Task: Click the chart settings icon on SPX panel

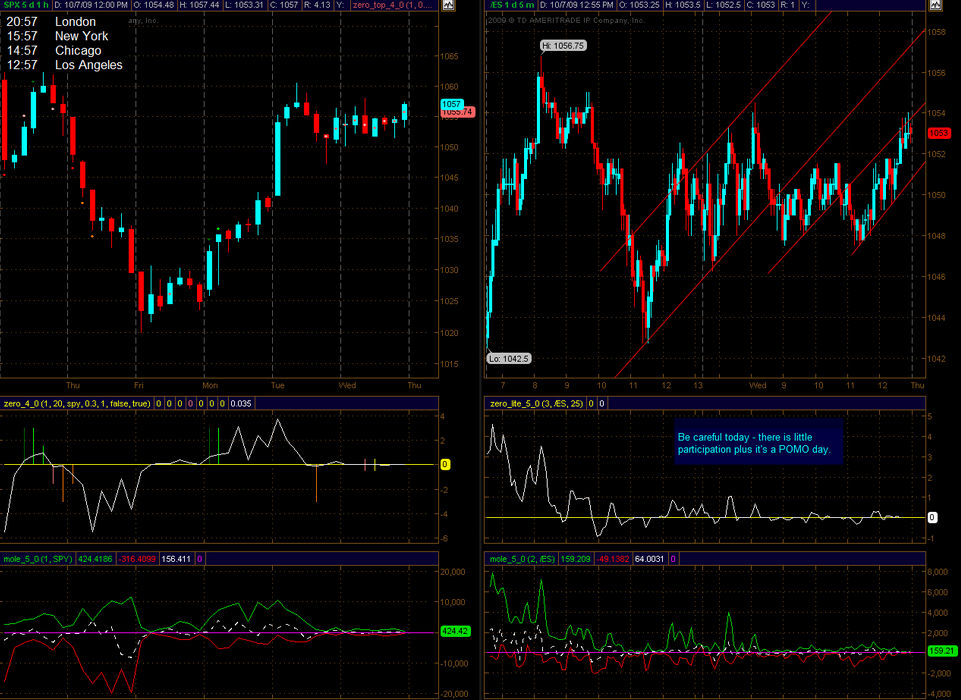Action: [x=448, y=6]
